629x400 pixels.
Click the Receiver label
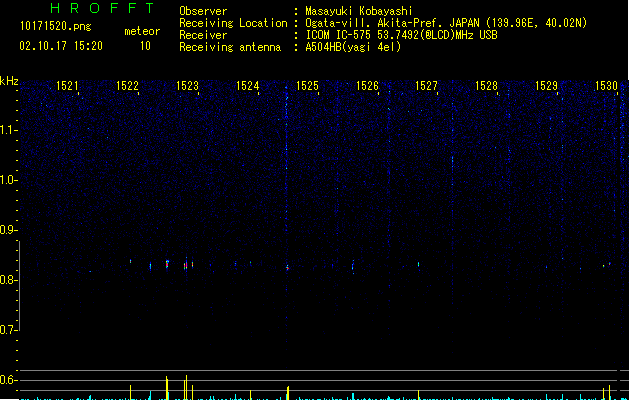pyautogui.click(x=203, y=35)
